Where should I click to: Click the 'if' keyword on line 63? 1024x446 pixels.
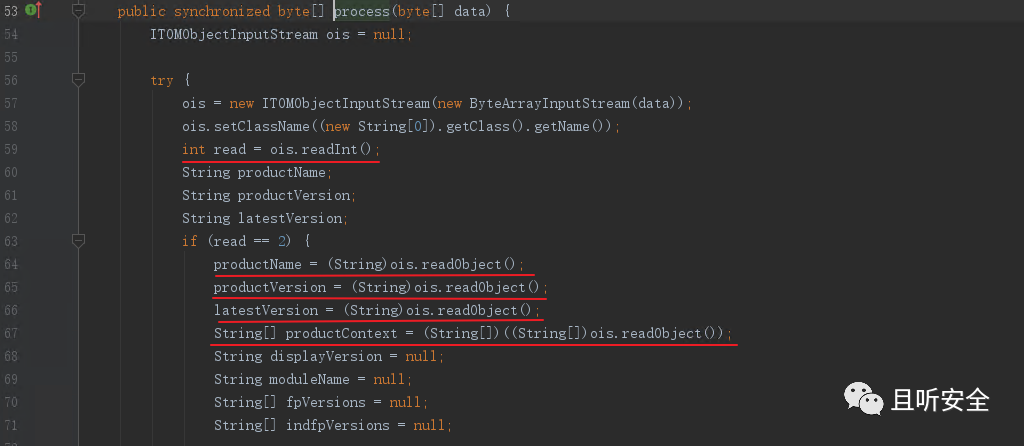(189, 241)
